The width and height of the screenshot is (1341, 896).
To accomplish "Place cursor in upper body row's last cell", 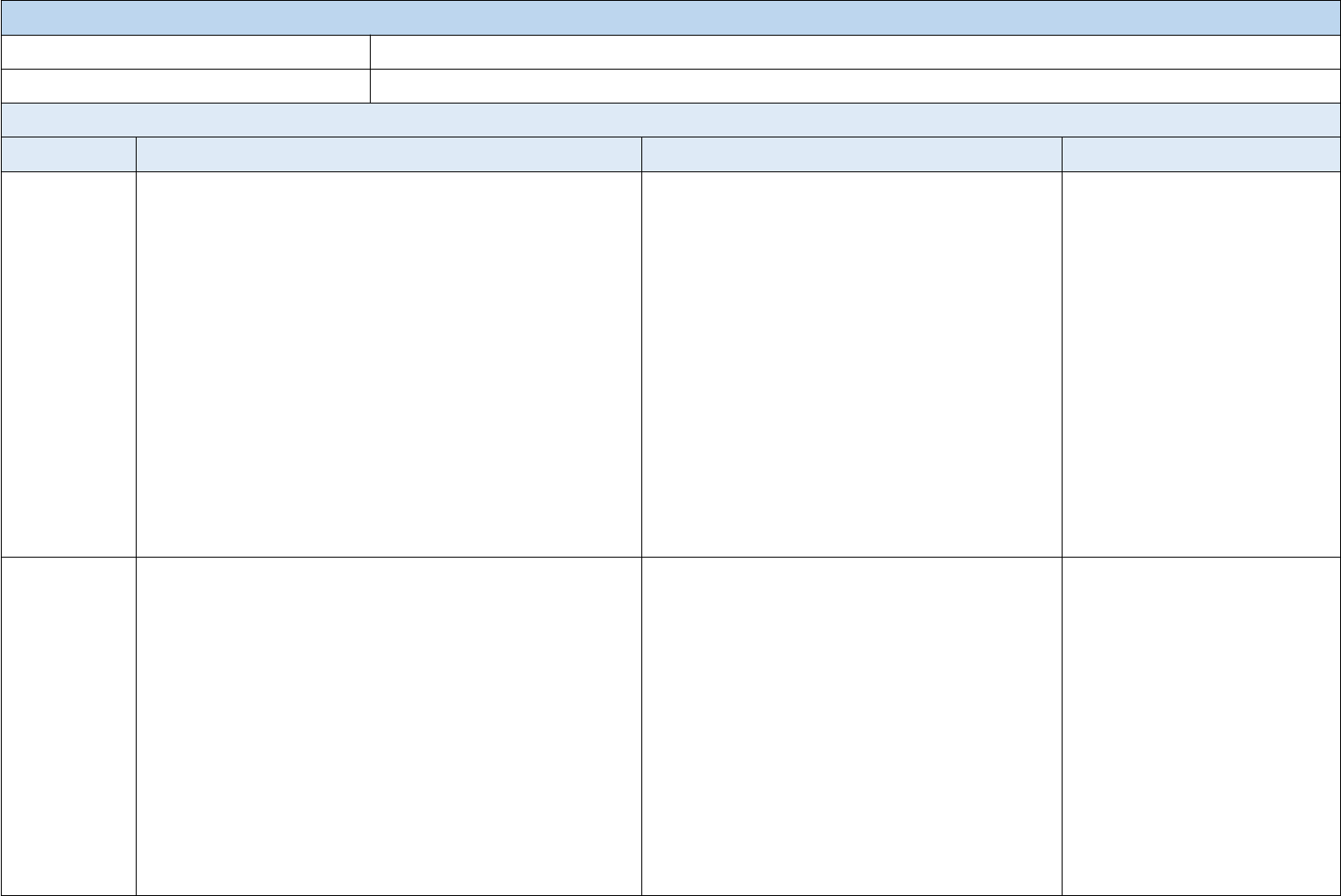I will (1201, 364).
